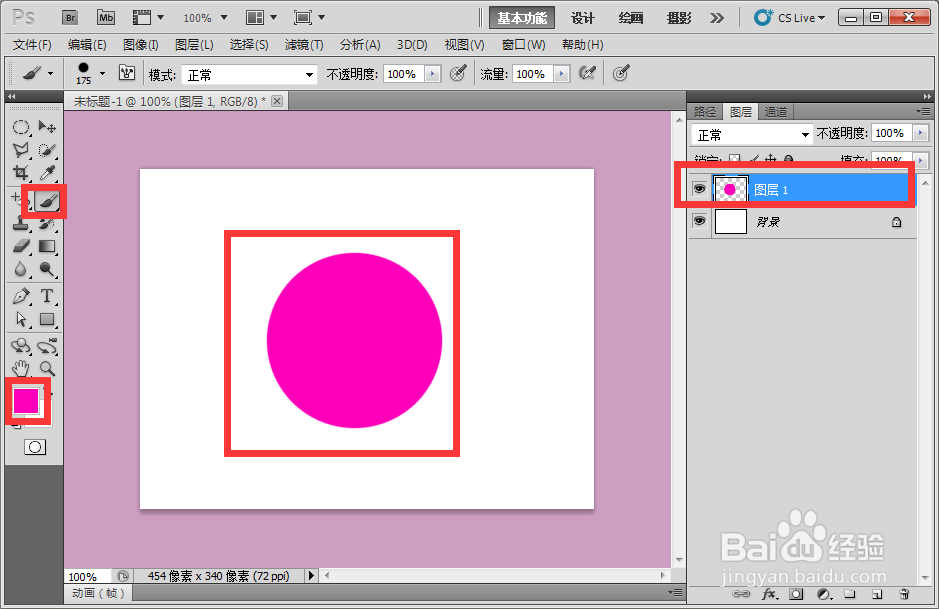Select the Move tool

click(x=47, y=127)
